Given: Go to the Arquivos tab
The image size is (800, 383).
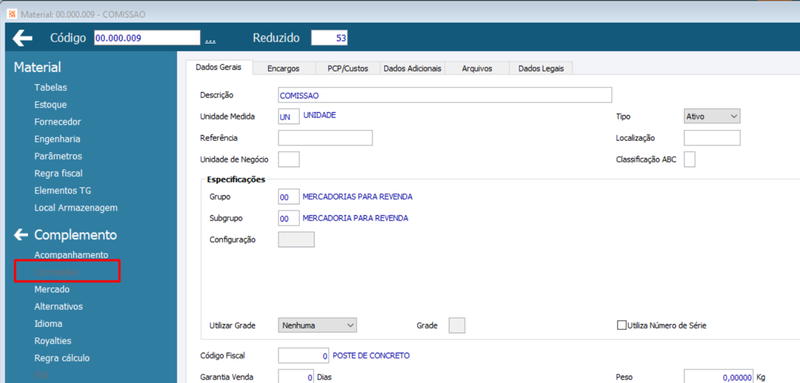Looking at the screenshot, I should (x=477, y=68).
